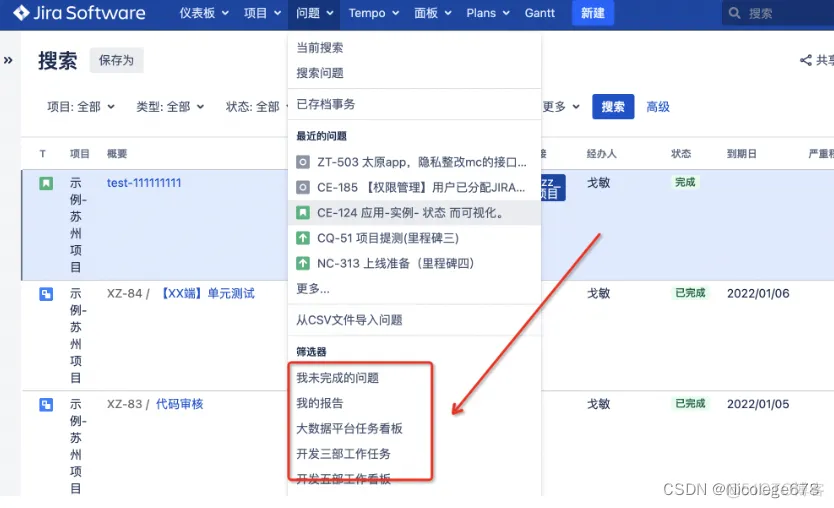Click 完成 status of test-111111111 row
This screenshot has width=834, height=508.
pos(685,182)
